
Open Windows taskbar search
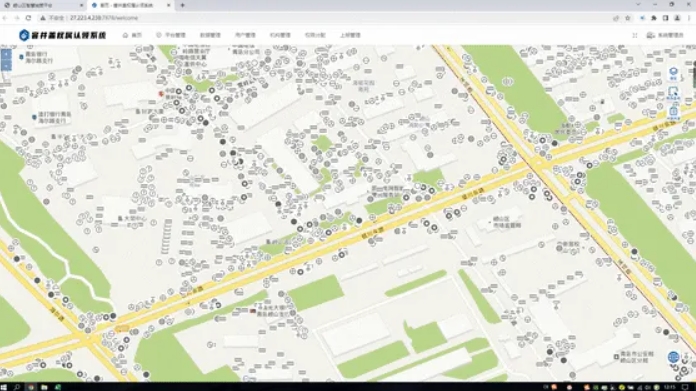(x=17, y=387)
